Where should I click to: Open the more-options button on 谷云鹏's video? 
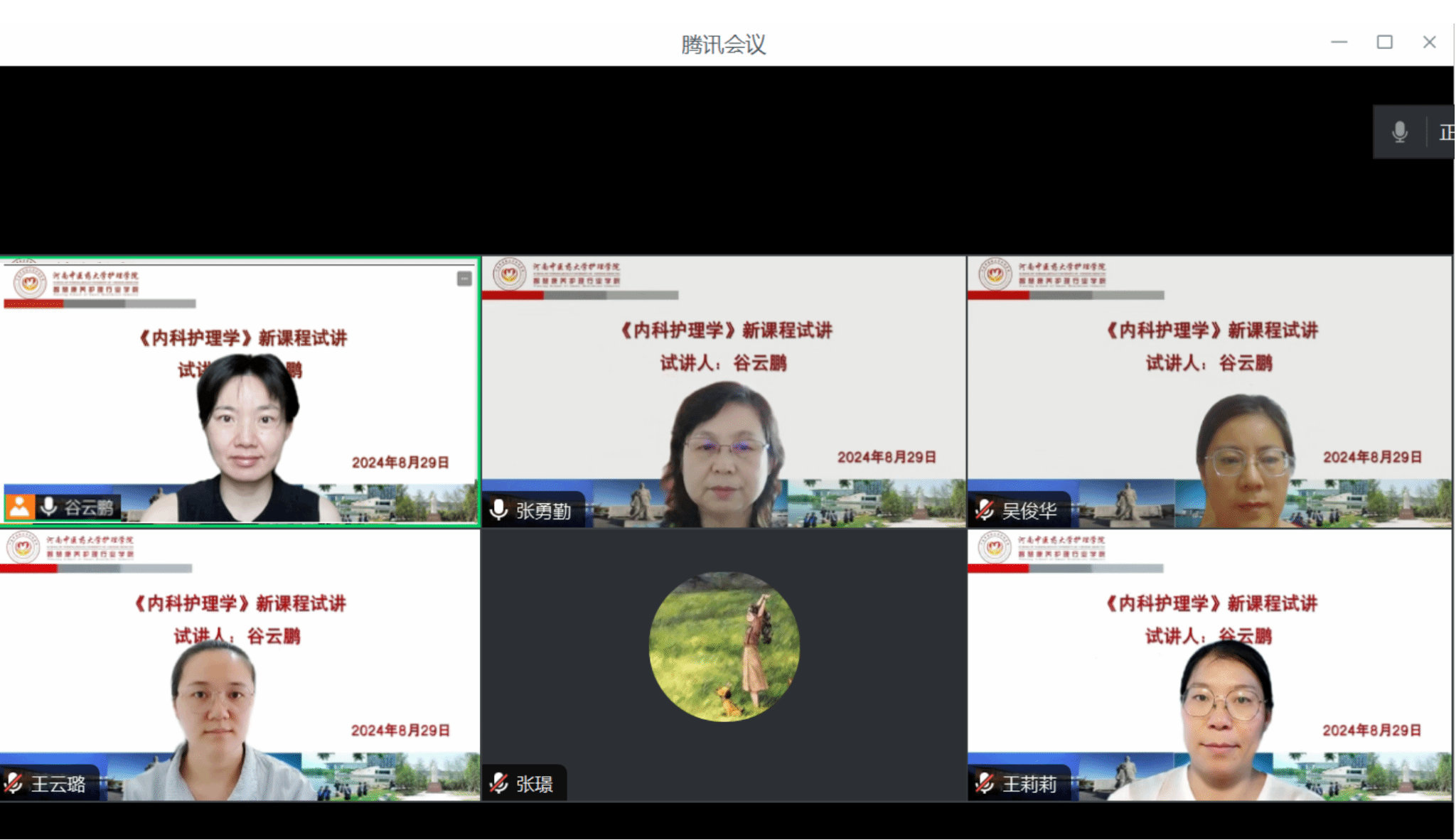pyautogui.click(x=464, y=279)
